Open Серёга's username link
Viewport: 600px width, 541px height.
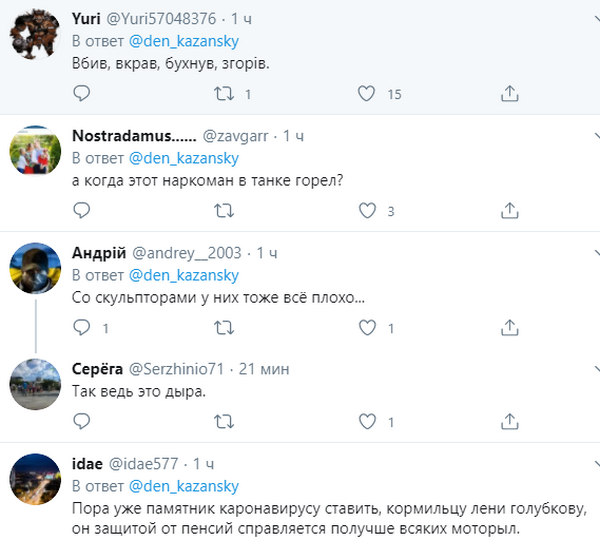pyautogui.click(x=97, y=369)
